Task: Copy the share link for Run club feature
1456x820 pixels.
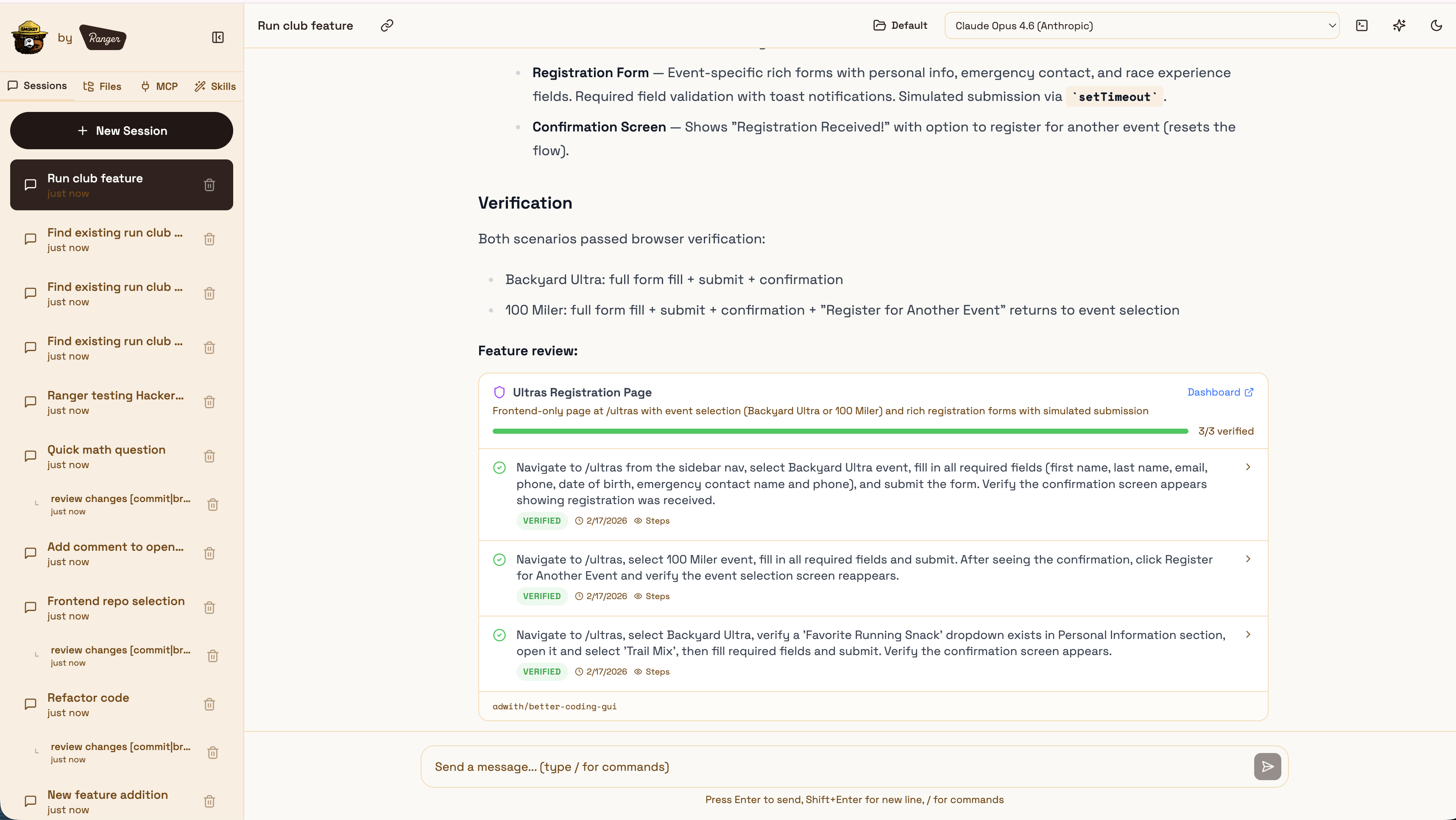Action: [x=387, y=25]
